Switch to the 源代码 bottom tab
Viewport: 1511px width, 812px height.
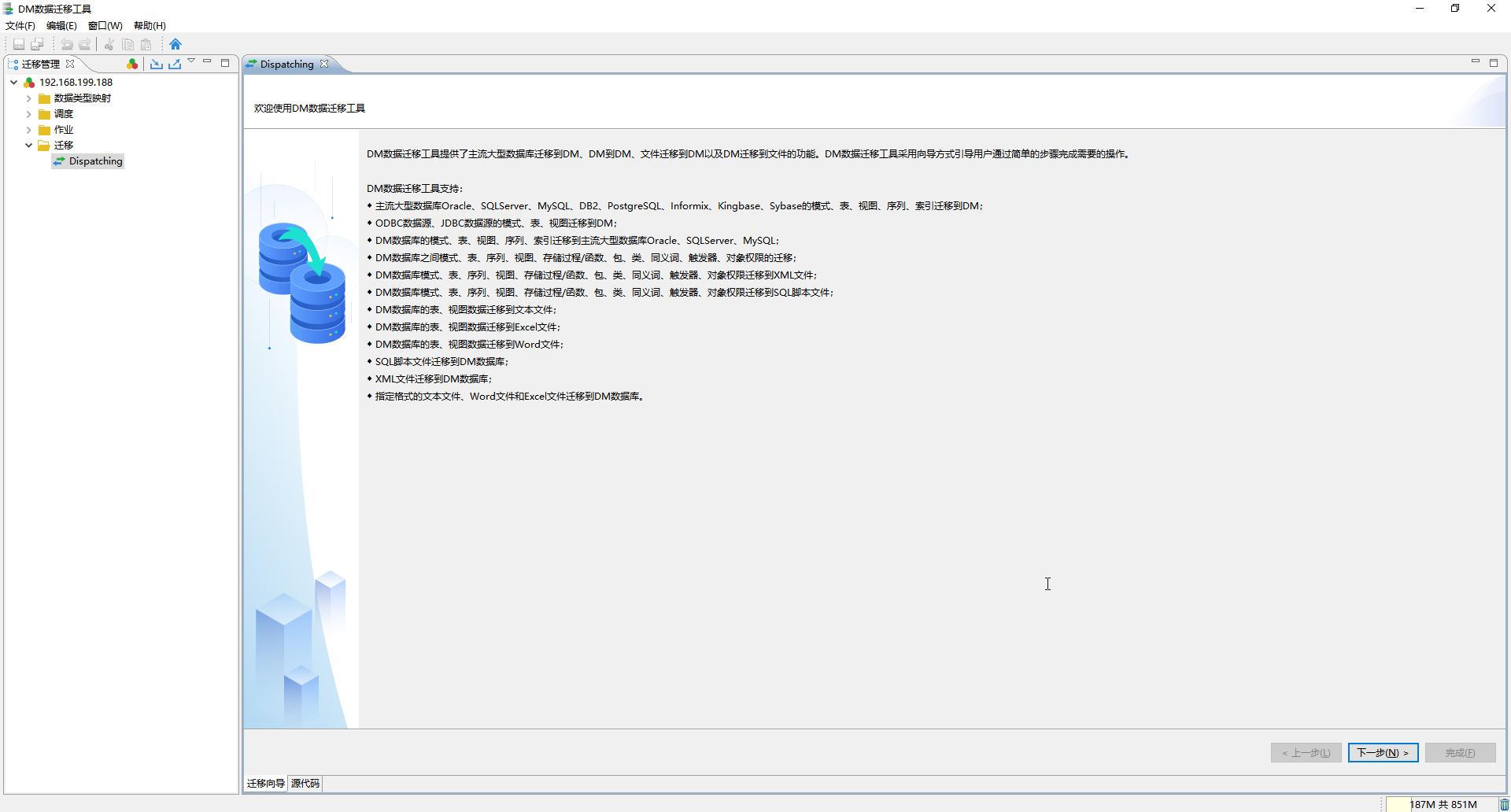[305, 784]
